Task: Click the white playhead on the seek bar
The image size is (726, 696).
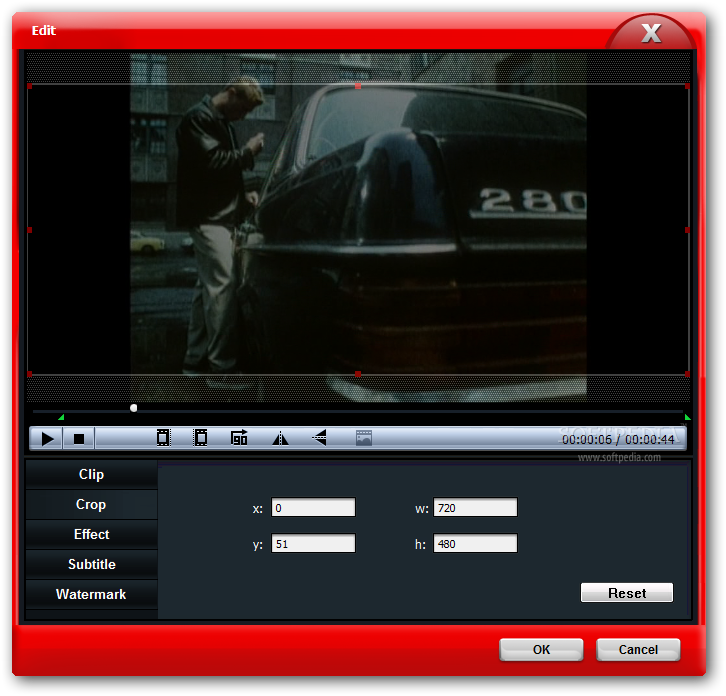Action: [x=134, y=408]
